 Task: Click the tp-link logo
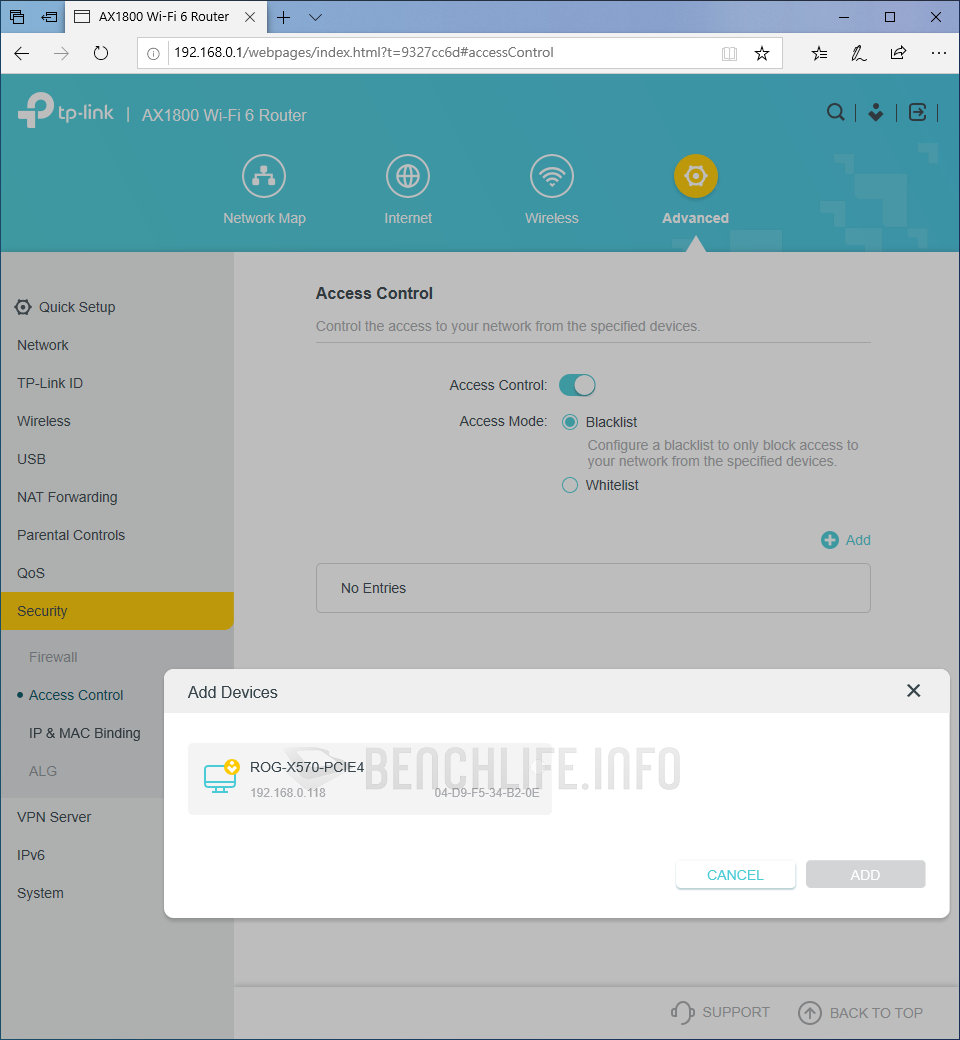(x=66, y=110)
